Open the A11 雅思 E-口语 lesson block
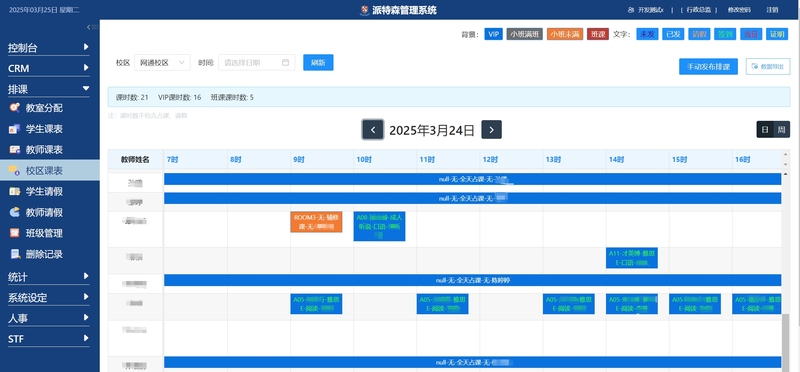Screen dimensions: 800x372 (x=632, y=258)
